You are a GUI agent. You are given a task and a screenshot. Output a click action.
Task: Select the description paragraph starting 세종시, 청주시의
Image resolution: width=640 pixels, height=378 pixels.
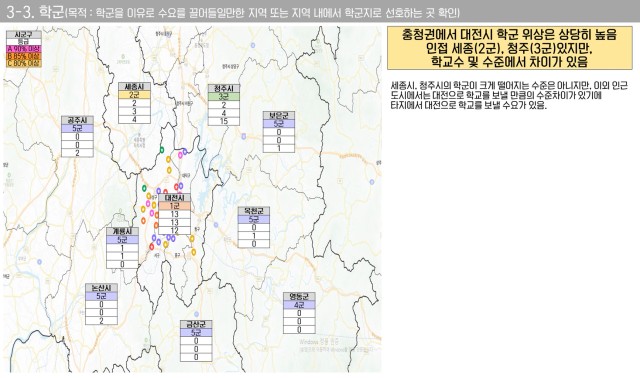click(509, 96)
